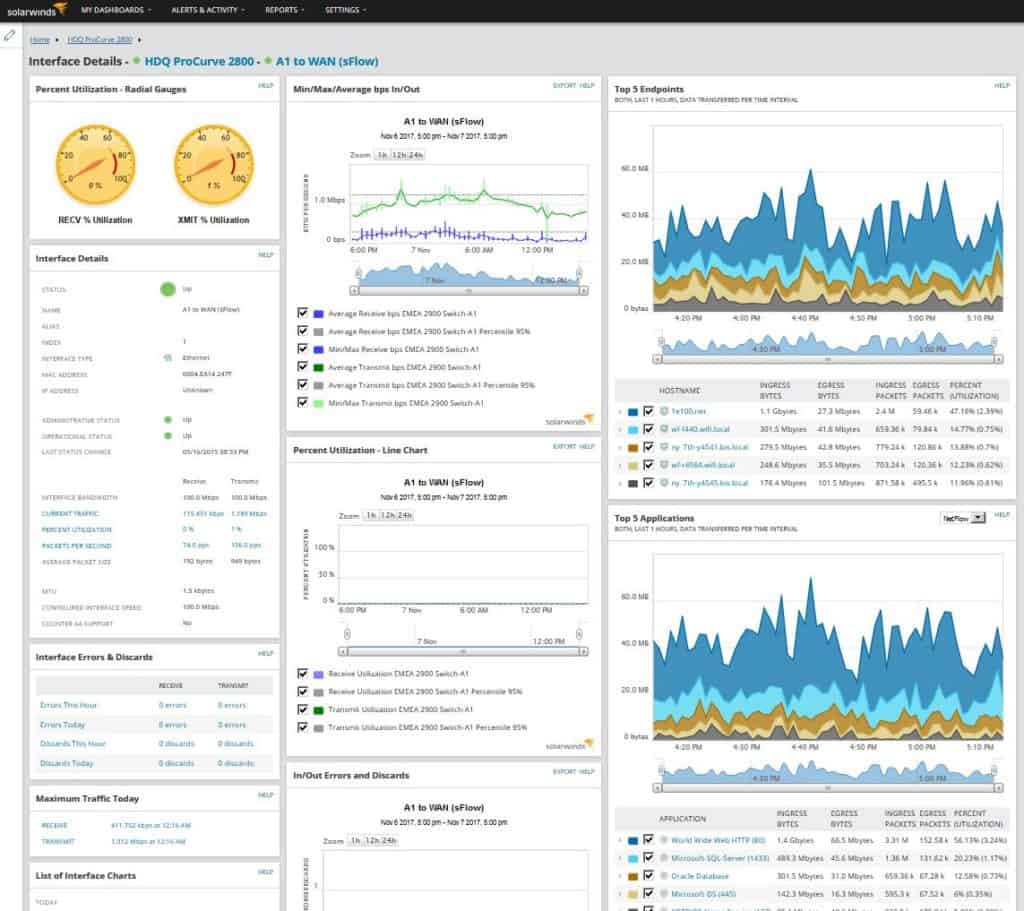Click Administrative Status green dot
The image size is (1024, 911).
(168, 420)
